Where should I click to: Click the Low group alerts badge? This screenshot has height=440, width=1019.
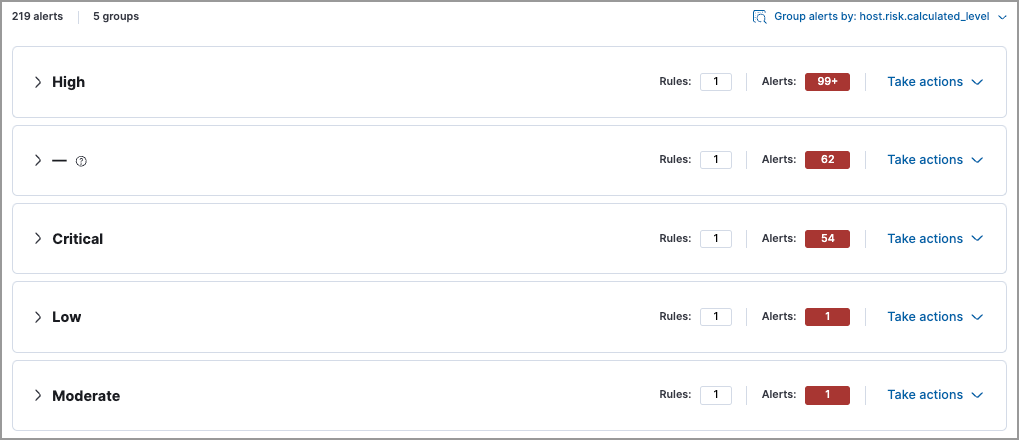827,317
